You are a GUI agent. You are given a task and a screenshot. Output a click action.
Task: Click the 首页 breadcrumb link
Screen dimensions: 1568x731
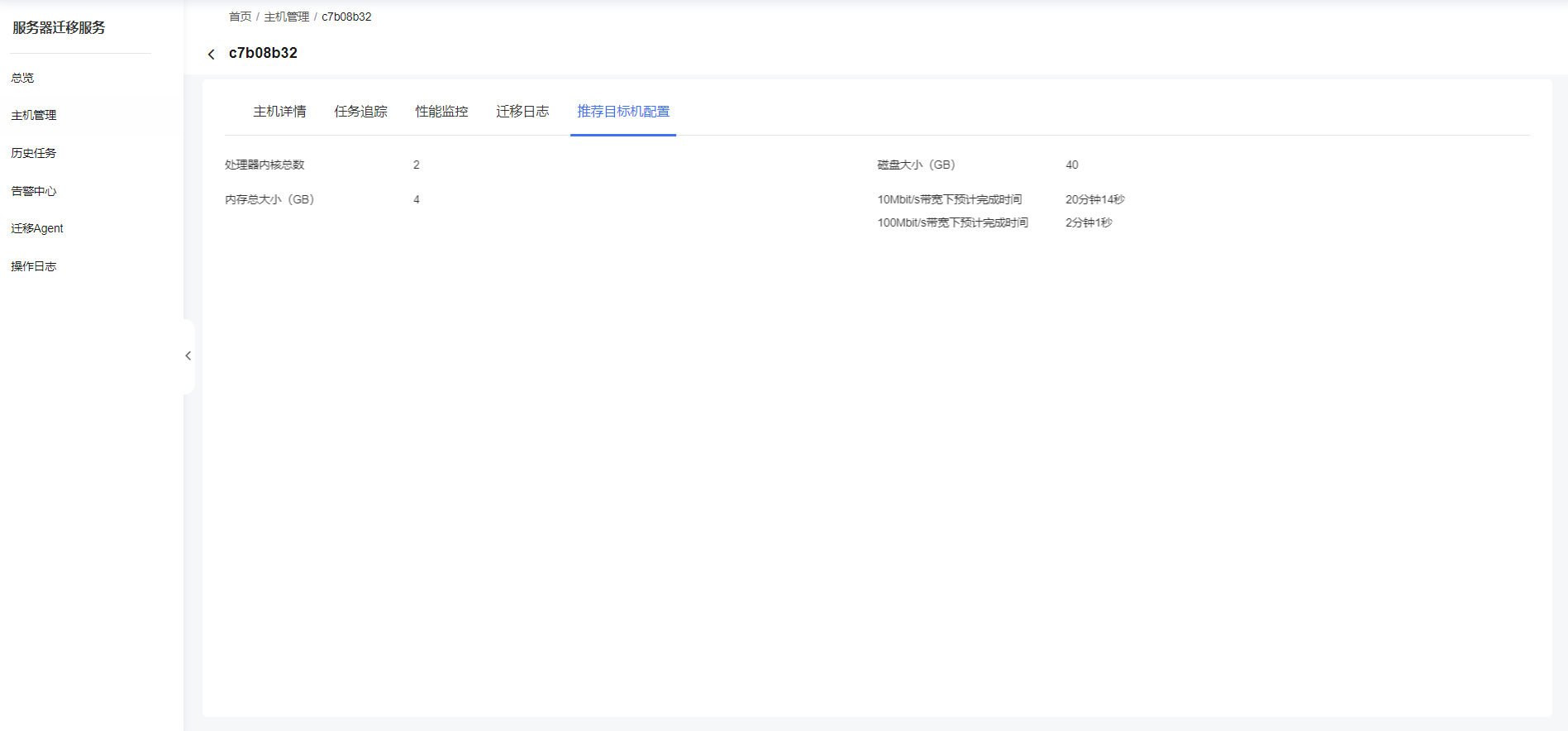[241, 17]
